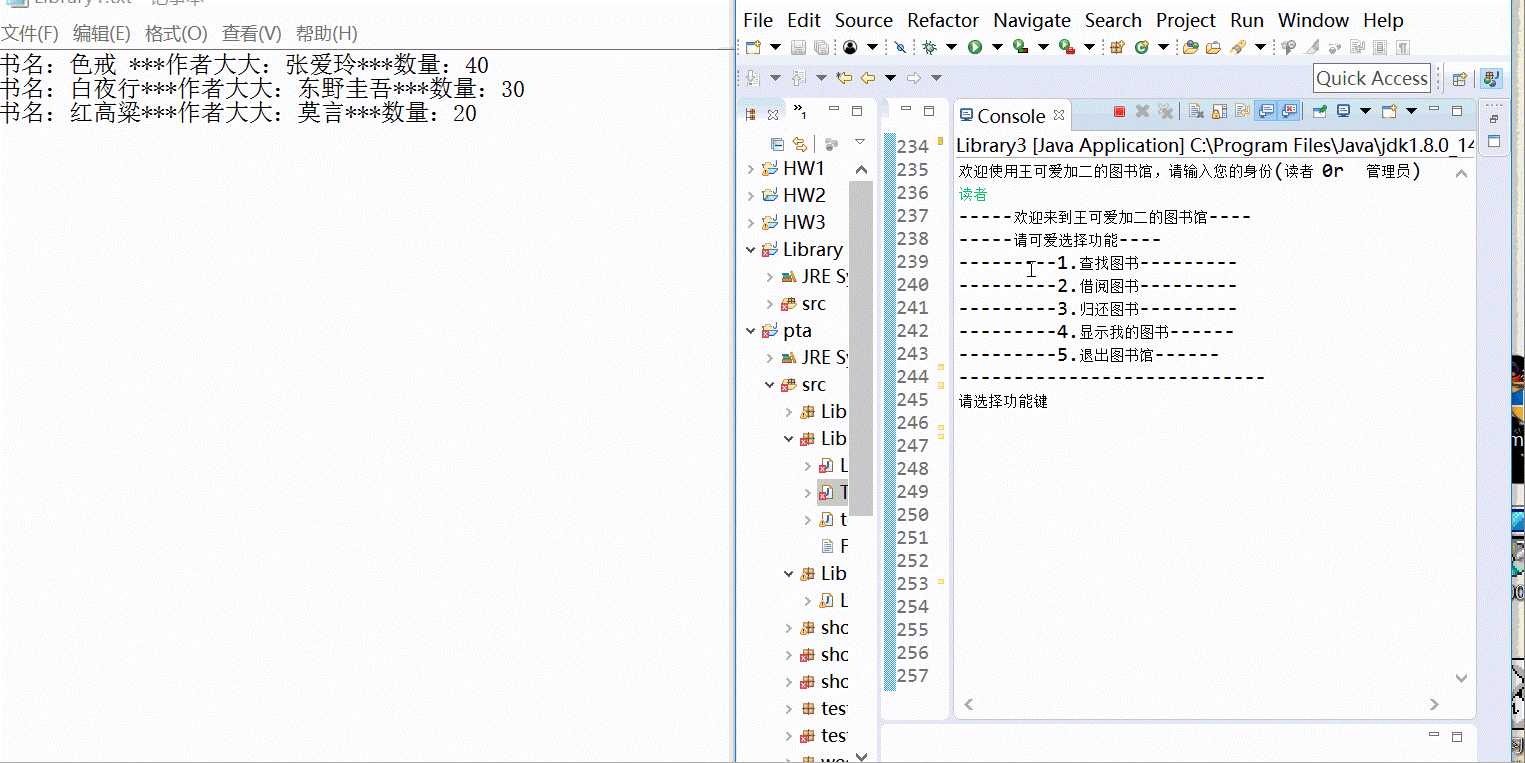Click the Open Type folder icon

tap(1190, 47)
